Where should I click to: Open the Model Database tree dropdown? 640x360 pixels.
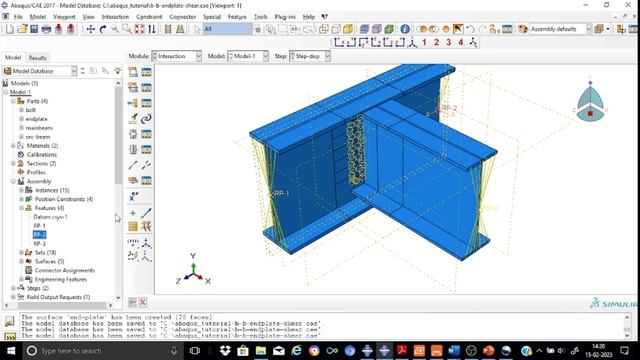coord(40,71)
